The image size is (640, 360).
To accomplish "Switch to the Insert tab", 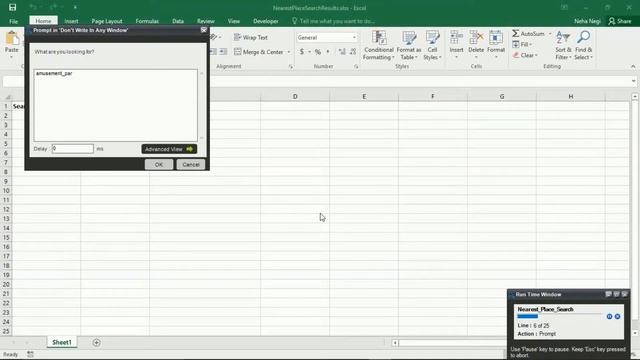I will tap(71, 21).
